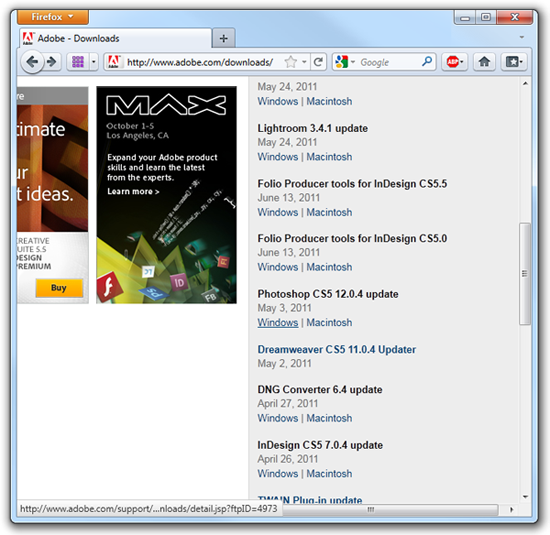Viewport: 550px width, 535px height.
Task: Click Windows link for Folio Producer tools CS5.0
Action: (277, 267)
